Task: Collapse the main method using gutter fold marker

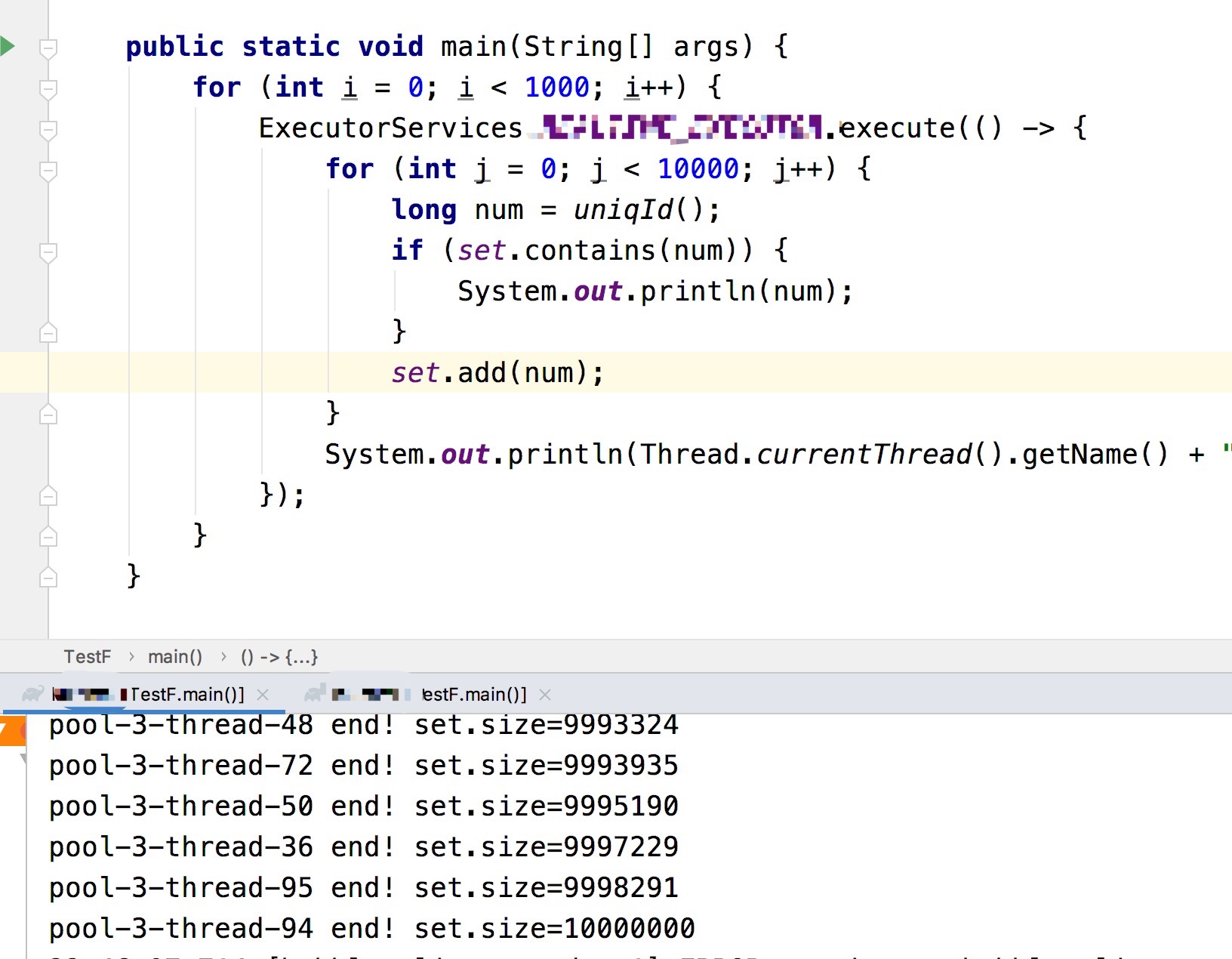Action: coord(48,48)
